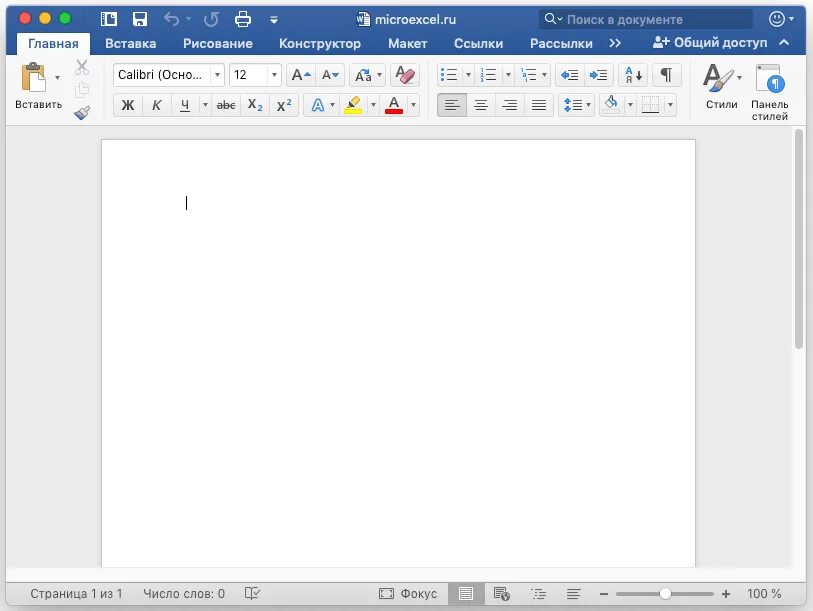Apply yellow text highlight color
Image resolution: width=813 pixels, height=611 pixels.
click(353, 105)
